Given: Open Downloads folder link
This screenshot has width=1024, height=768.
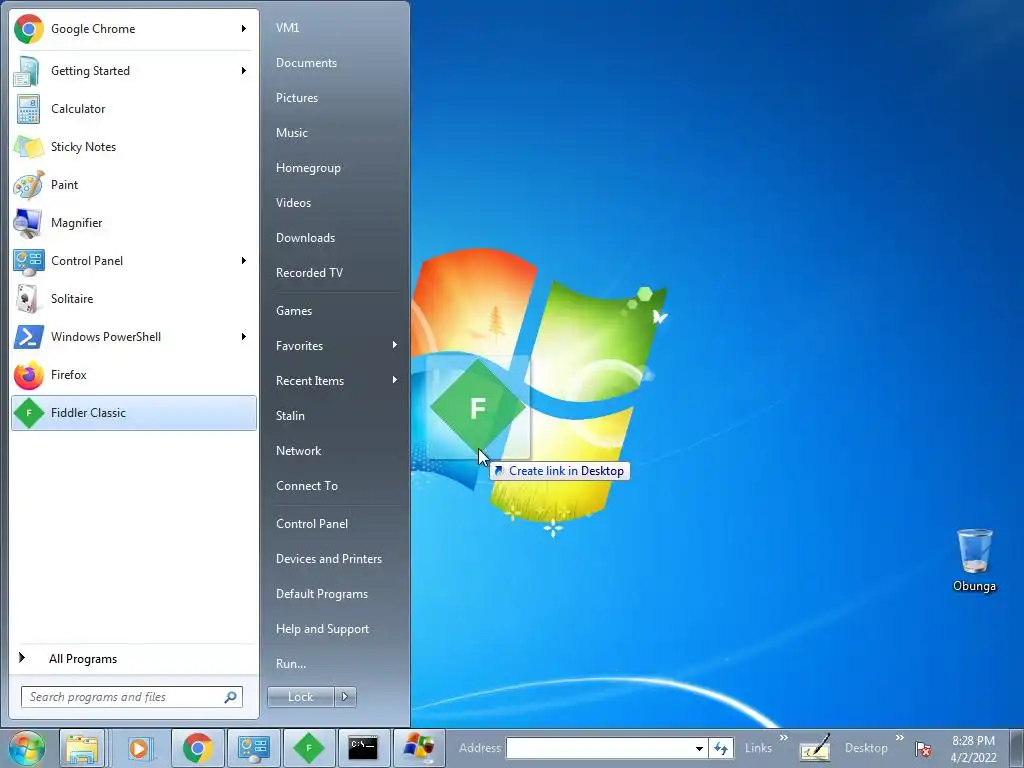Looking at the screenshot, I should (306, 238).
